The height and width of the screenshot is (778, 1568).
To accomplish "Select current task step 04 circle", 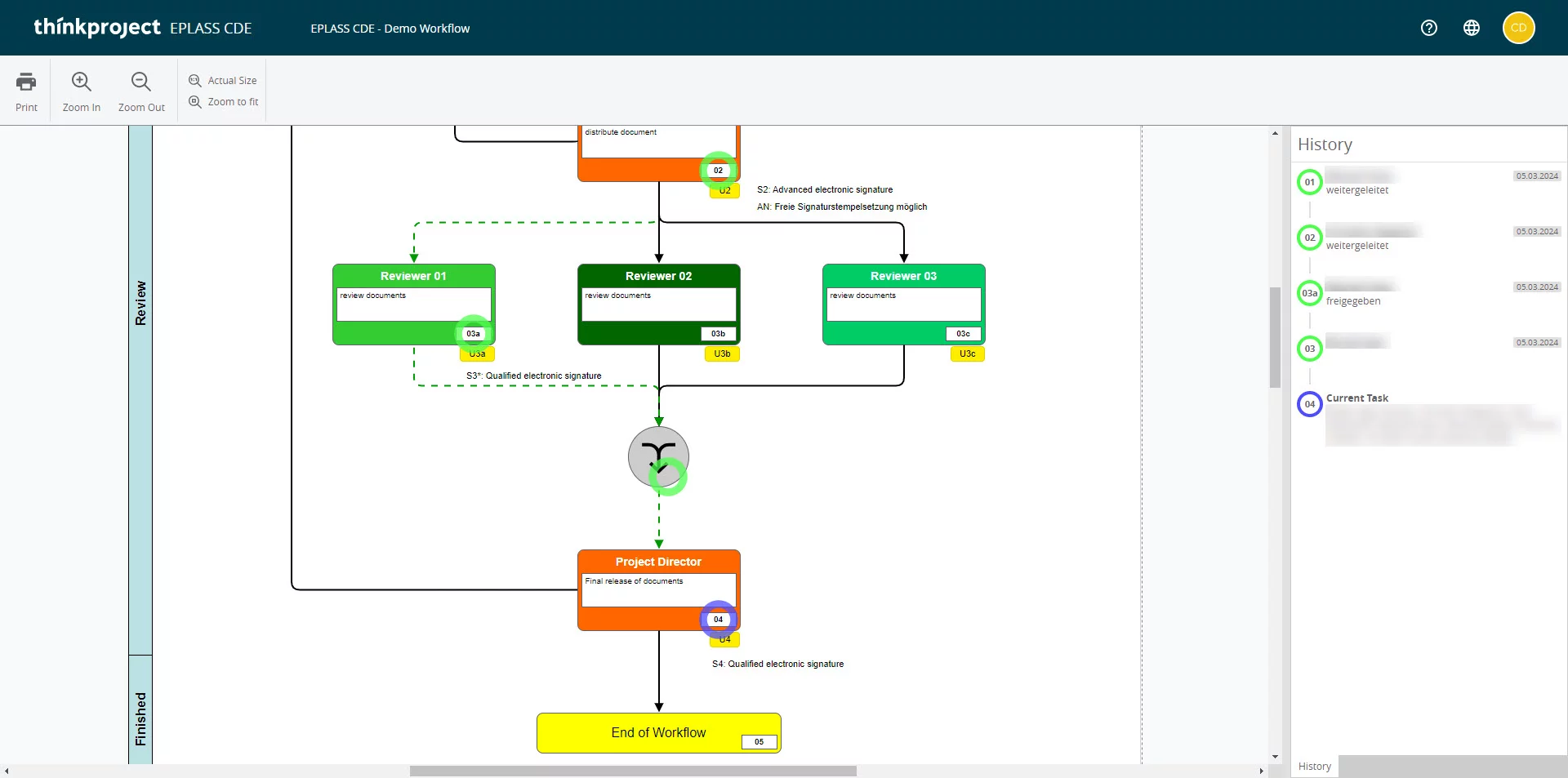I will [x=1309, y=404].
